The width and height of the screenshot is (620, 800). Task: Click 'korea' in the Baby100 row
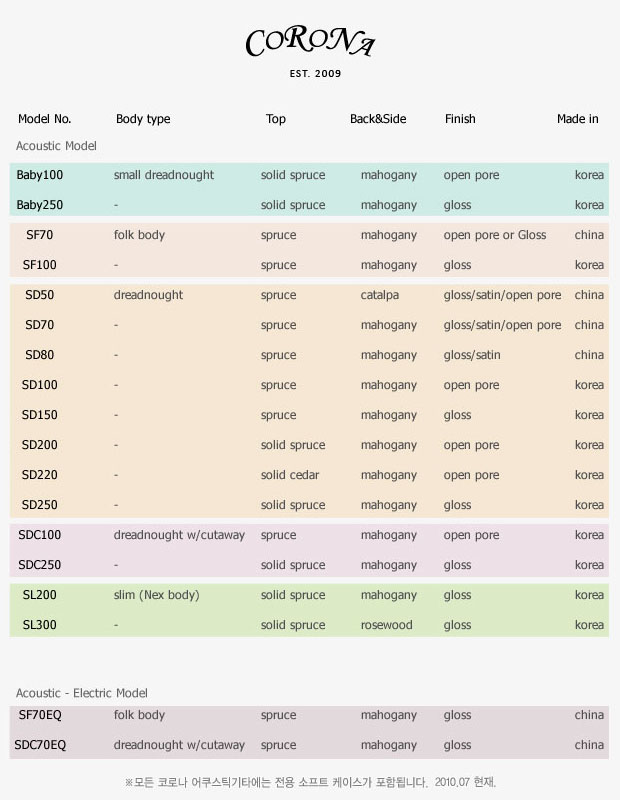pyautogui.click(x=589, y=175)
